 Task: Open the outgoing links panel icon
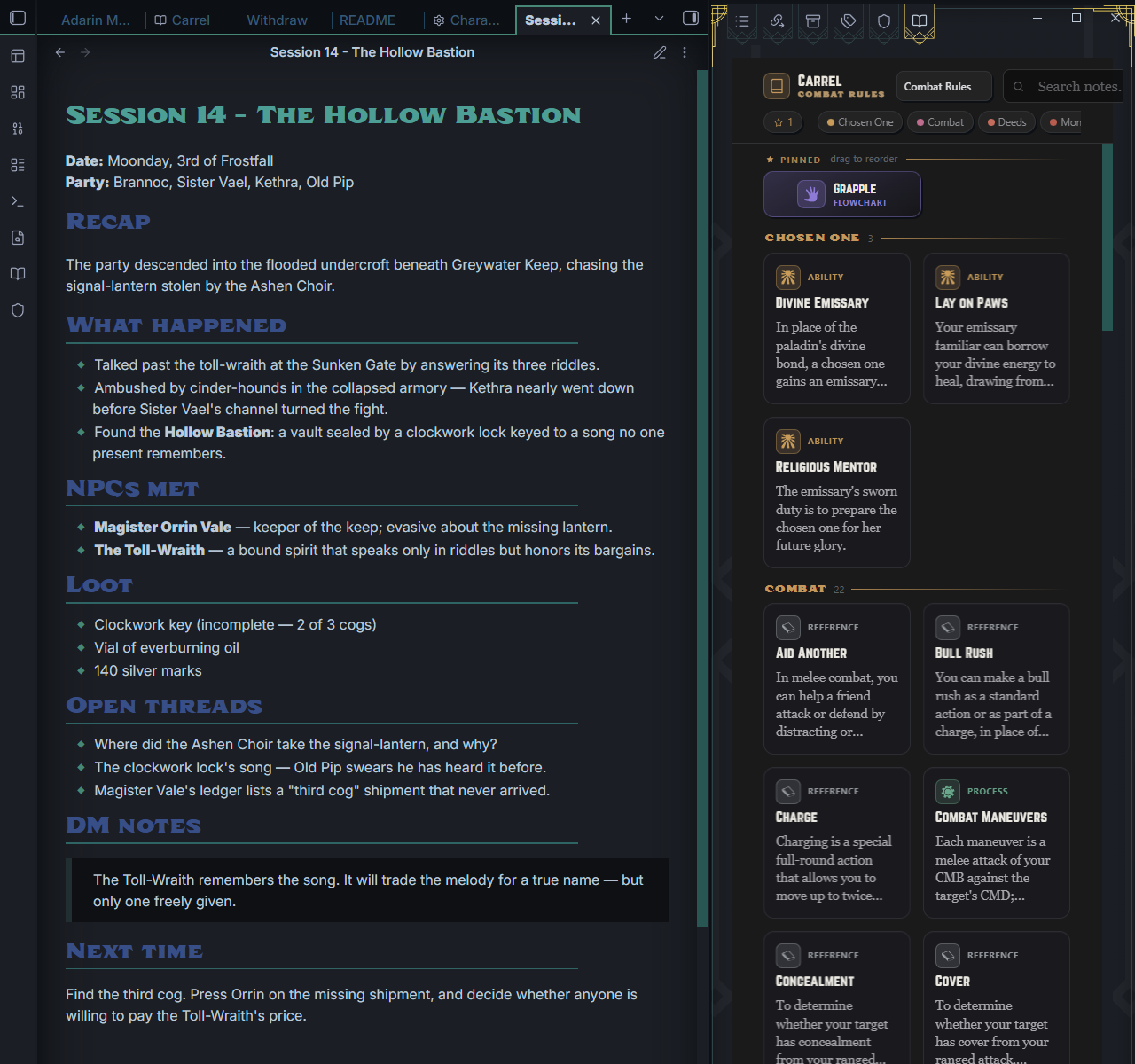[778, 21]
